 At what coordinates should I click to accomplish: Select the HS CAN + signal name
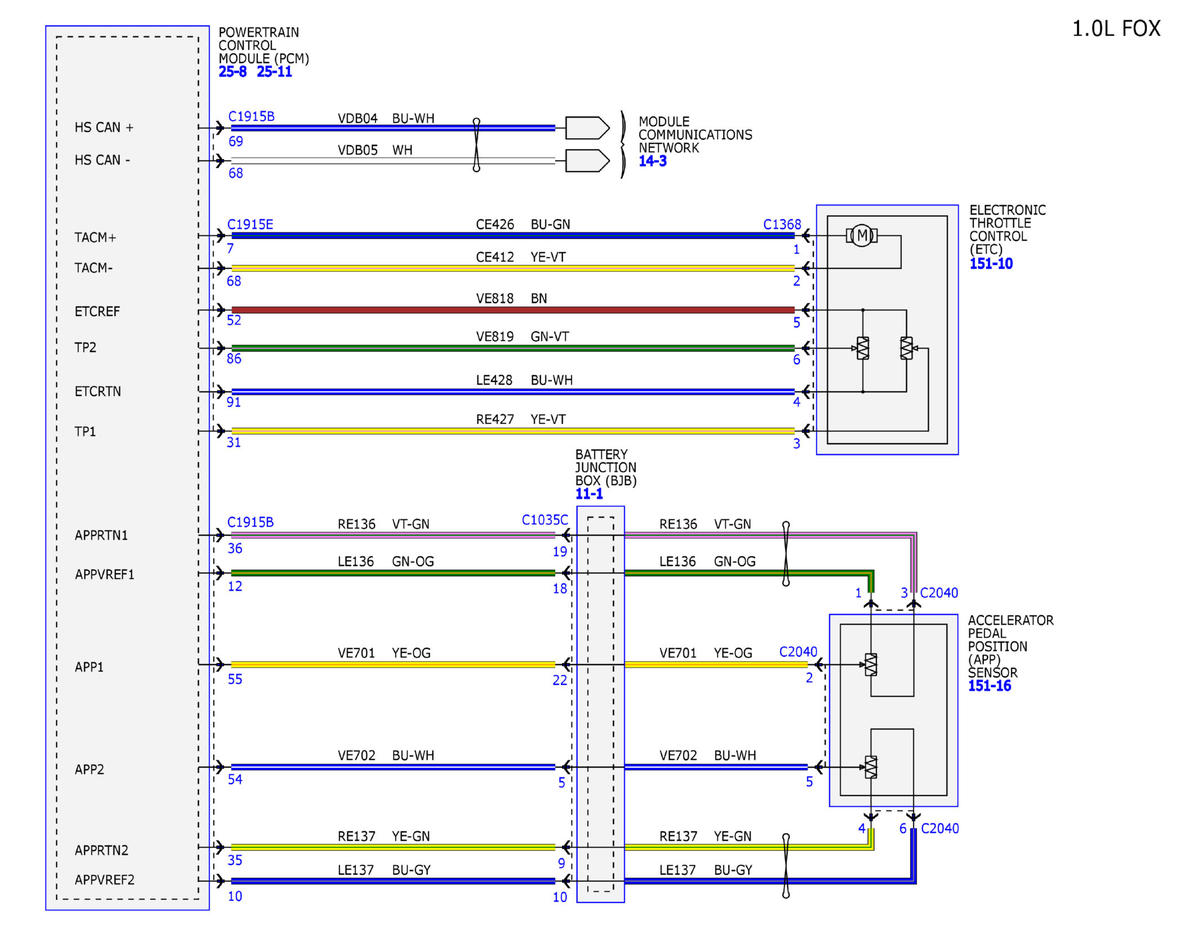(x=104, y=128)
